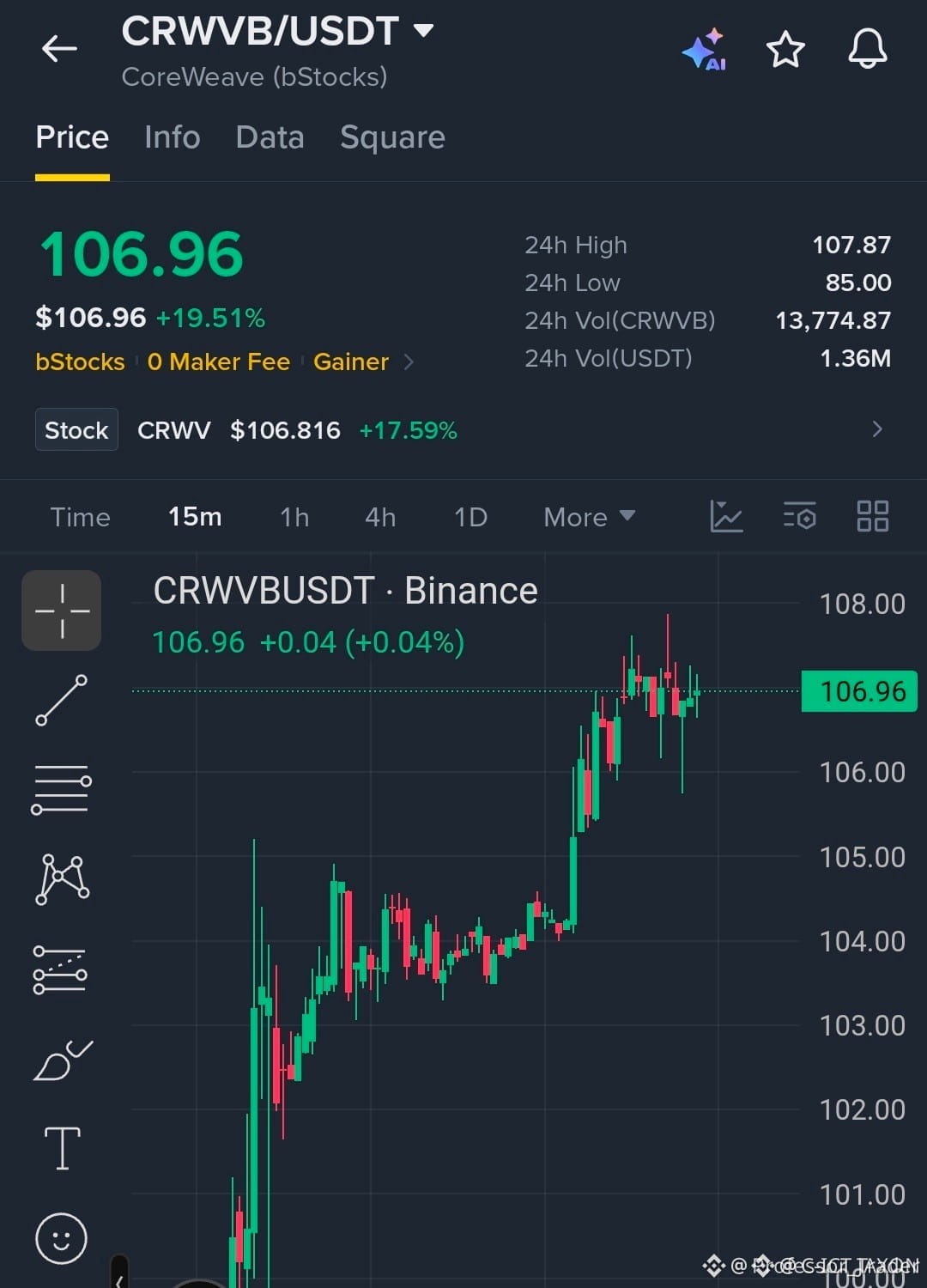Tap the green 106.96 price axis label

859,691
